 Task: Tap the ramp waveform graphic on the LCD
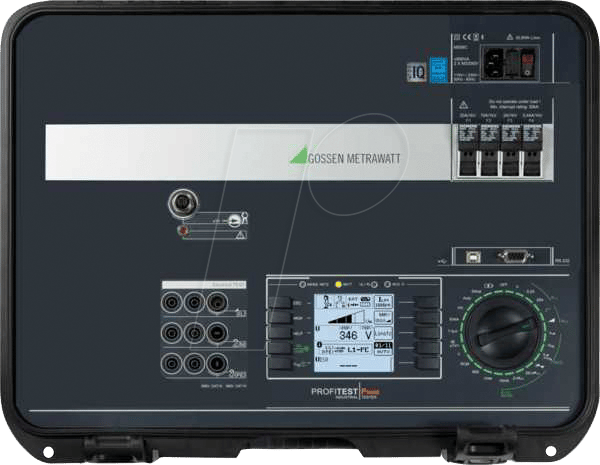coord(345,318)
